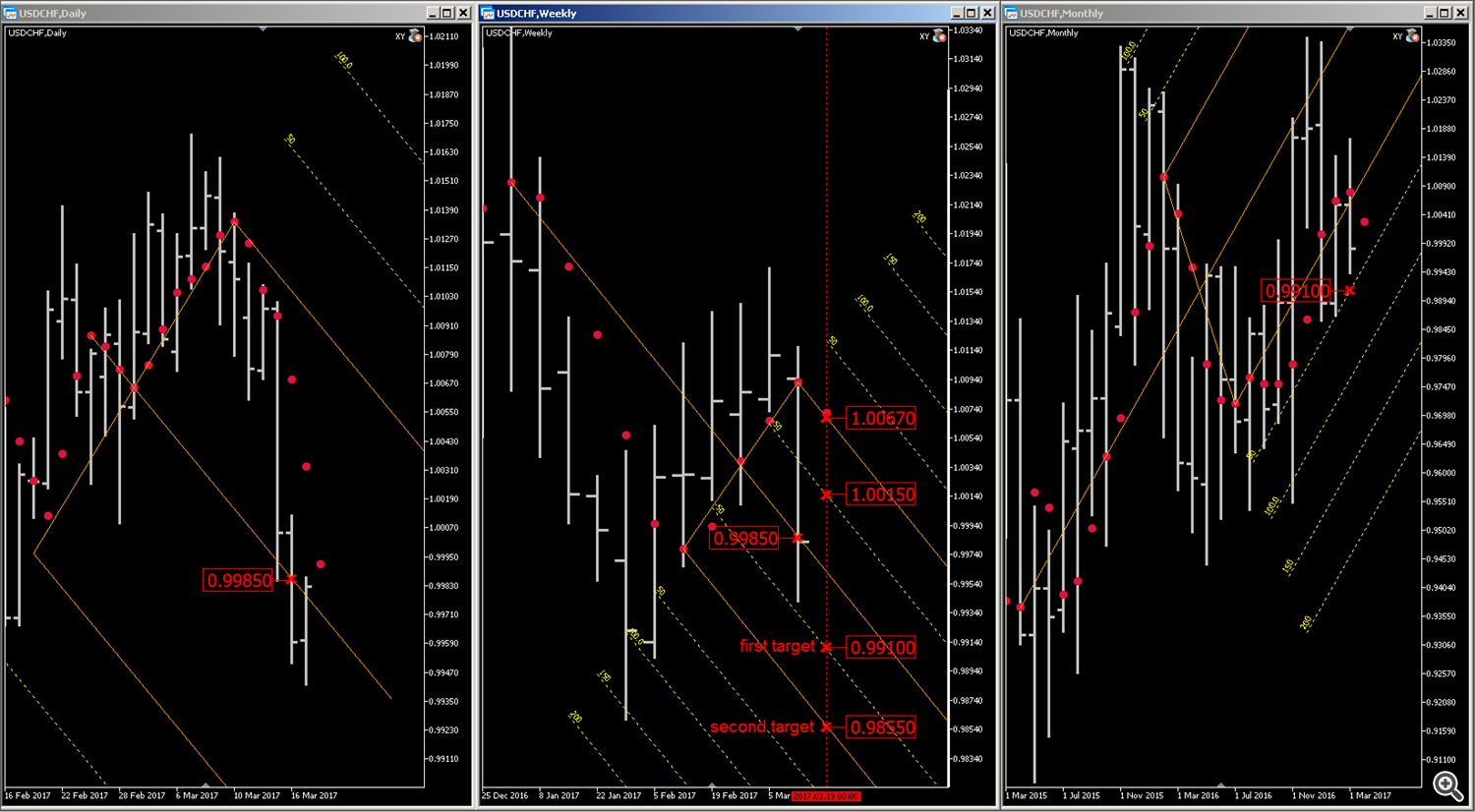Click the XY label in Daily chart
The width and height of the screenshot is (1475, 812).
click(400, 36)
